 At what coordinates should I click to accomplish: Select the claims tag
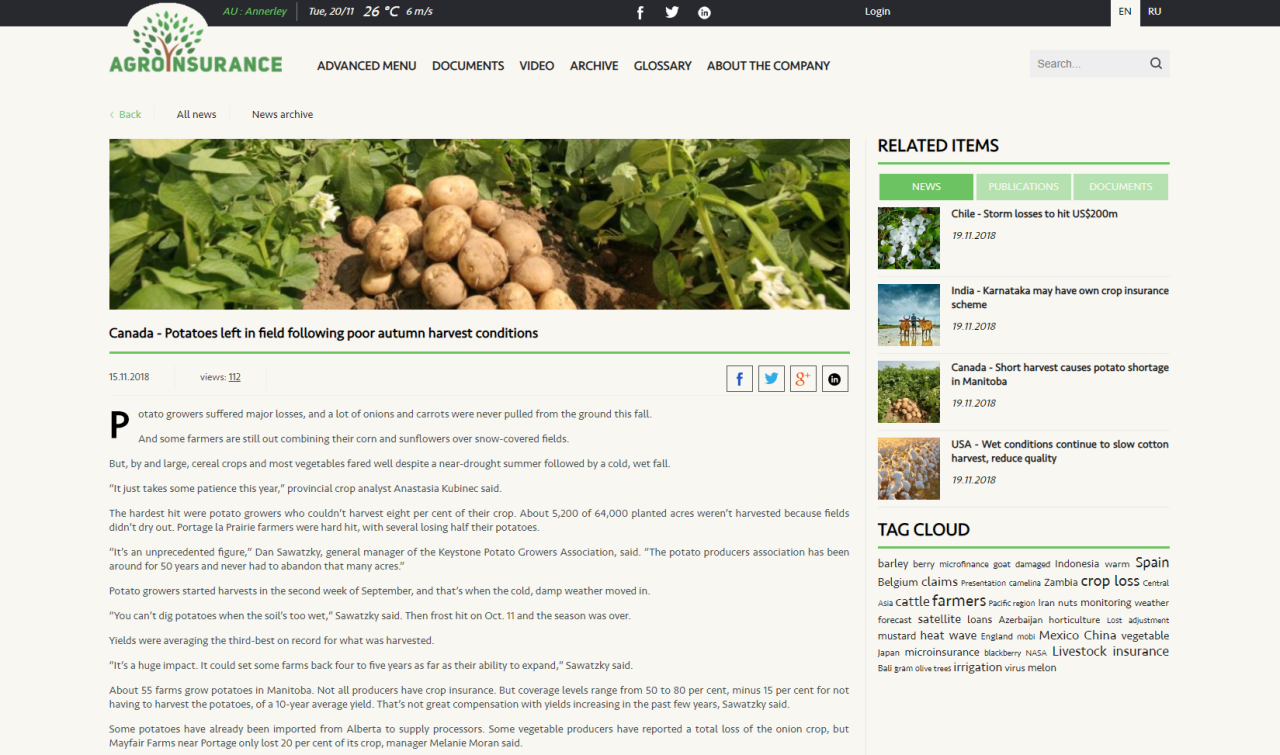tap(939, 582)
